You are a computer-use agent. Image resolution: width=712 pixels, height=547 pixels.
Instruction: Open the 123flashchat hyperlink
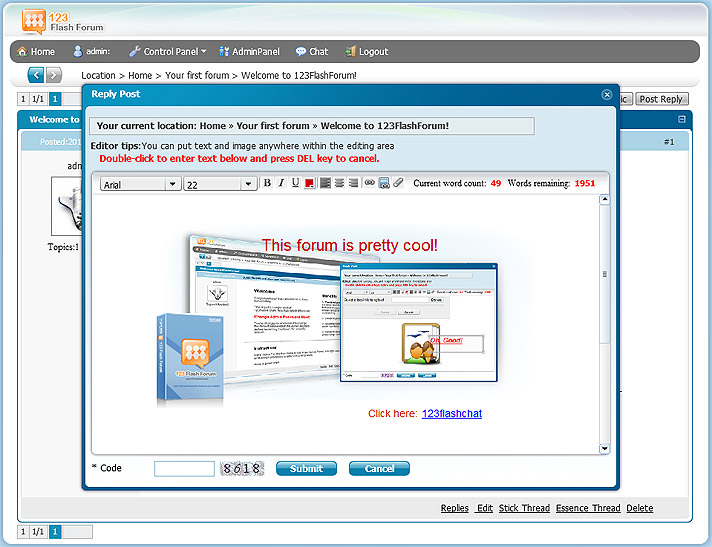coord(451,413)
